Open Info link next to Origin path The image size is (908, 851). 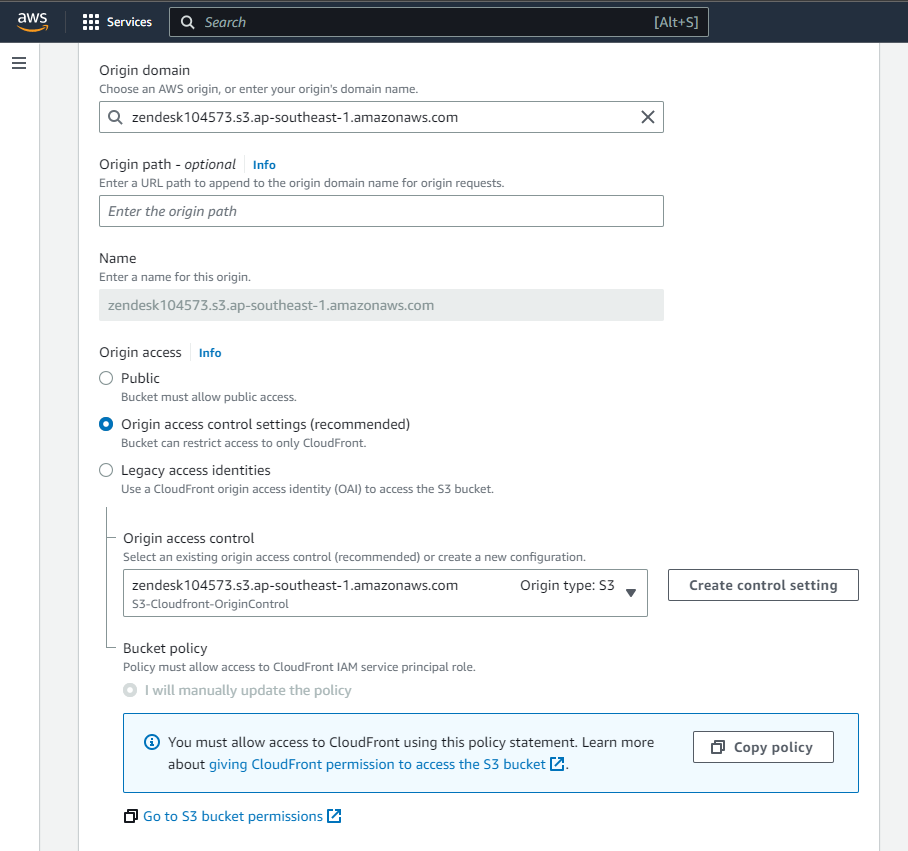click(264, 165)
